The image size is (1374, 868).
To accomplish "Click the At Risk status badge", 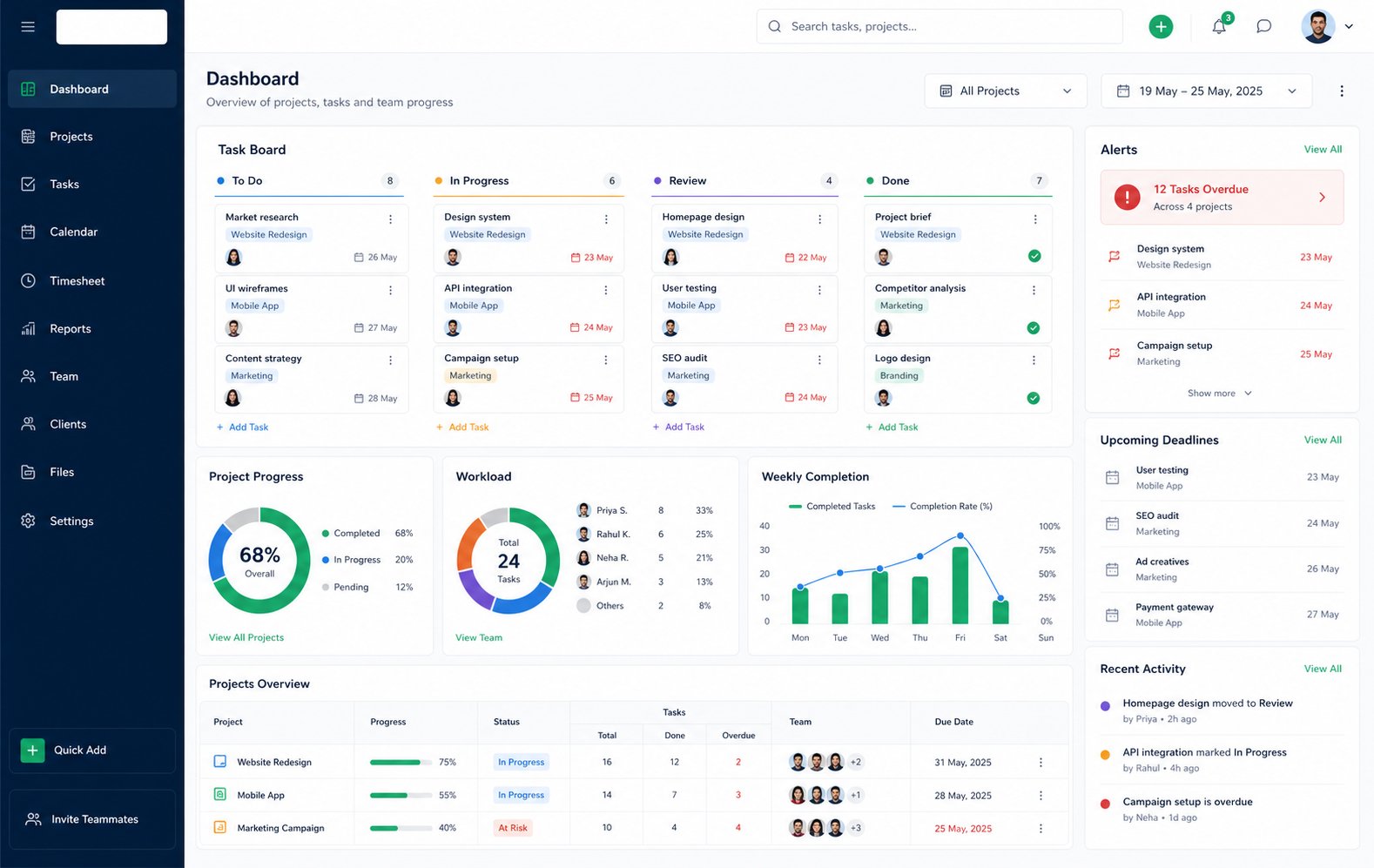I will [x=513, y=828].
